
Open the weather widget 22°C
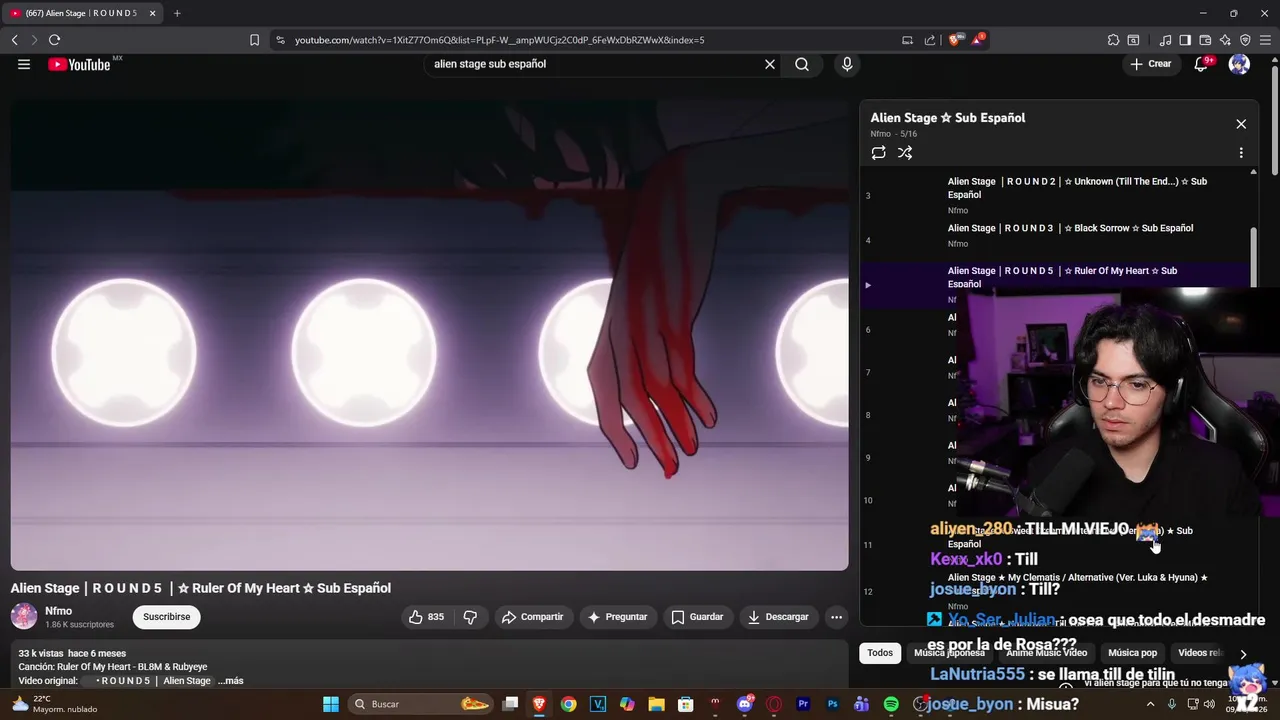pyautogui.click(x=52, y=704)
